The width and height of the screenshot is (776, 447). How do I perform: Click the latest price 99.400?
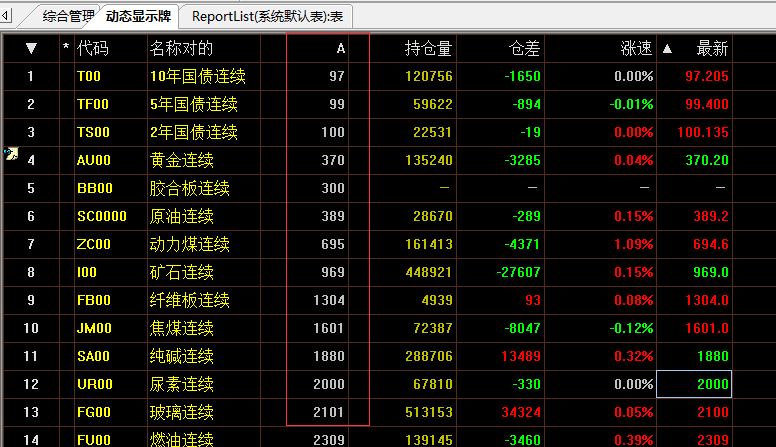click(707, 104)
